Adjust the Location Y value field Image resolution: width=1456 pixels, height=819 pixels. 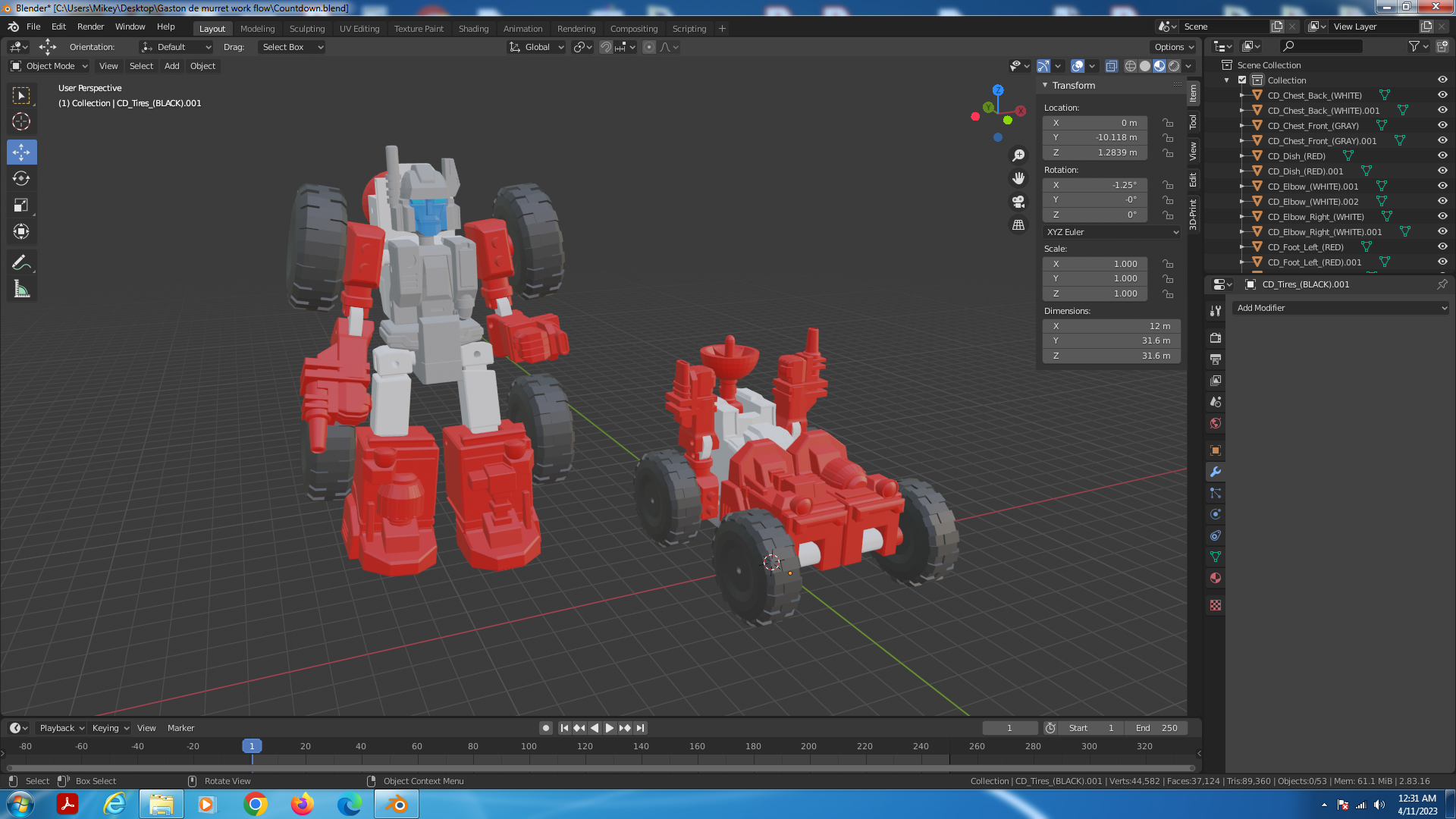(1094, 138)
